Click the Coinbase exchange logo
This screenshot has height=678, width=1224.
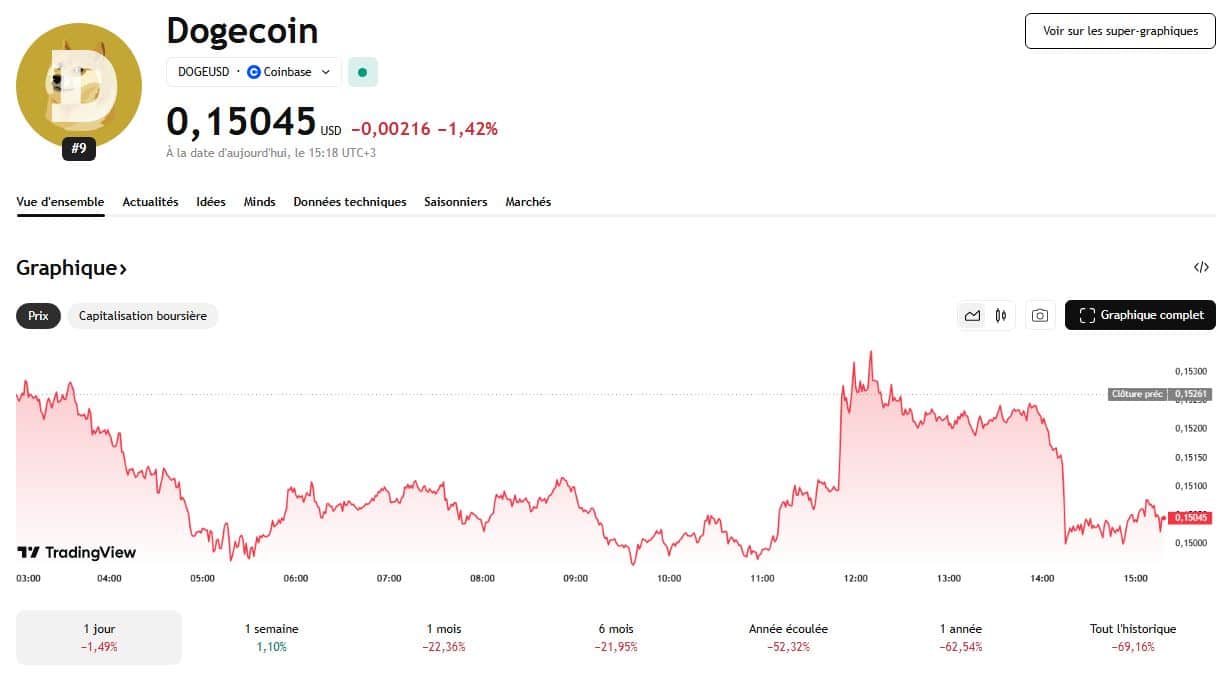pos(252,71)
